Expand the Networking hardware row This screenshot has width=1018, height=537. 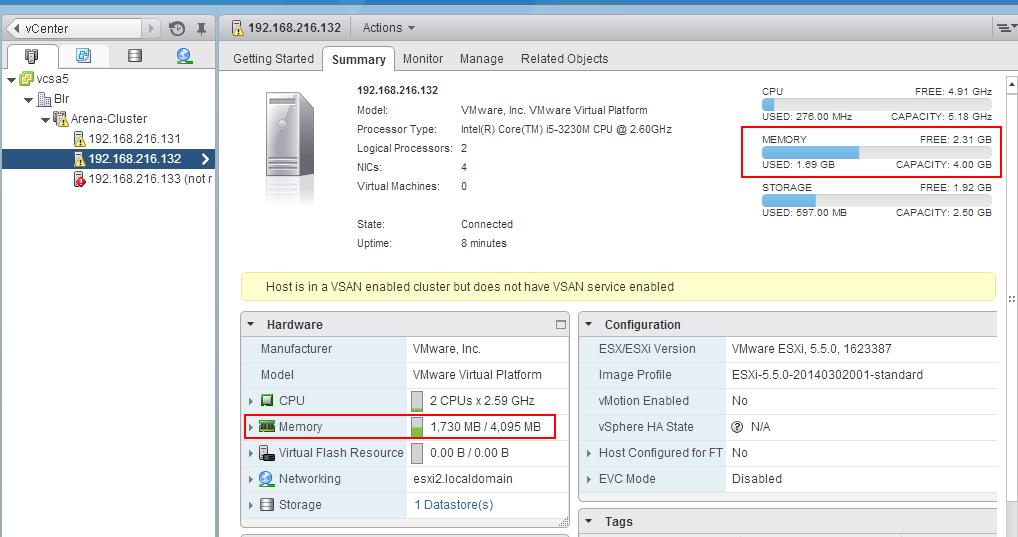(251, 479)
